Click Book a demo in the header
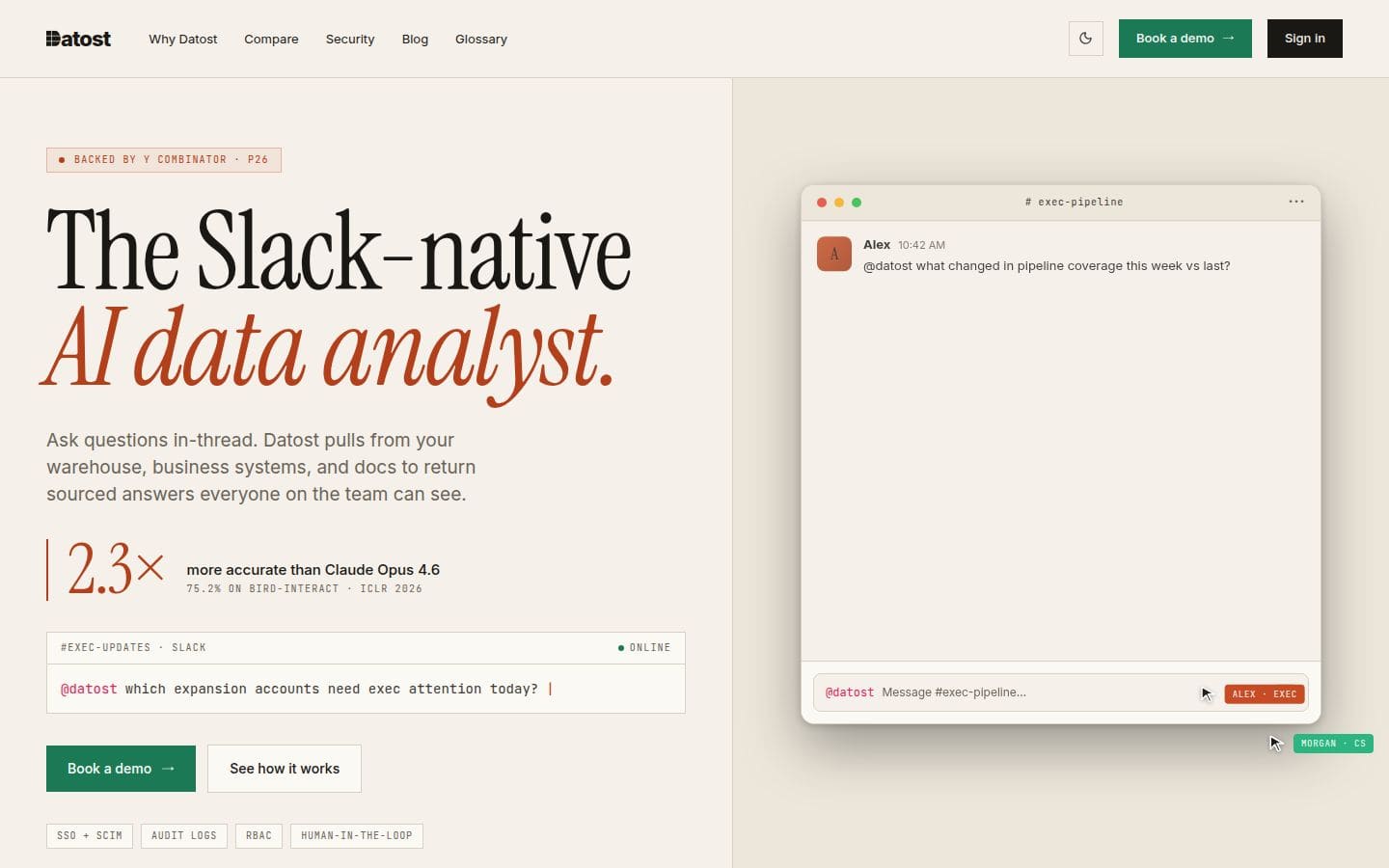The height and width of the screenshot is (868, 1389). (1185, 39)
